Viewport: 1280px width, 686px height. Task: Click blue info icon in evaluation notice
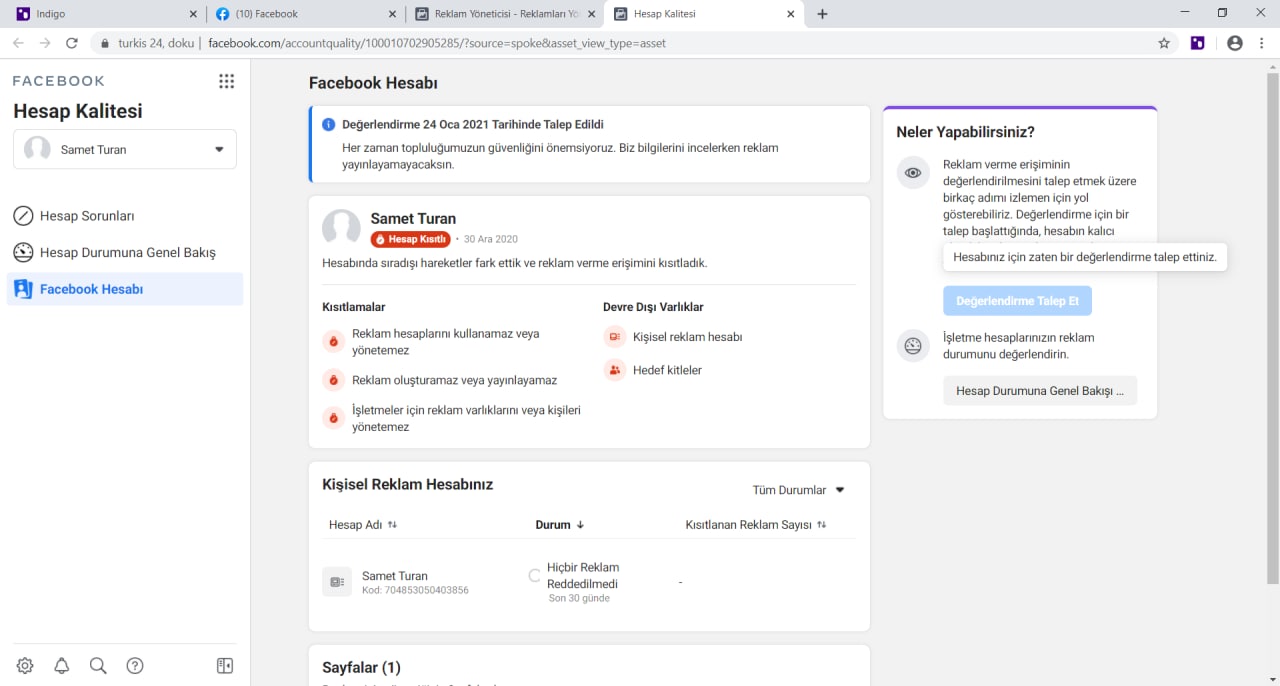tap(328, 125)
